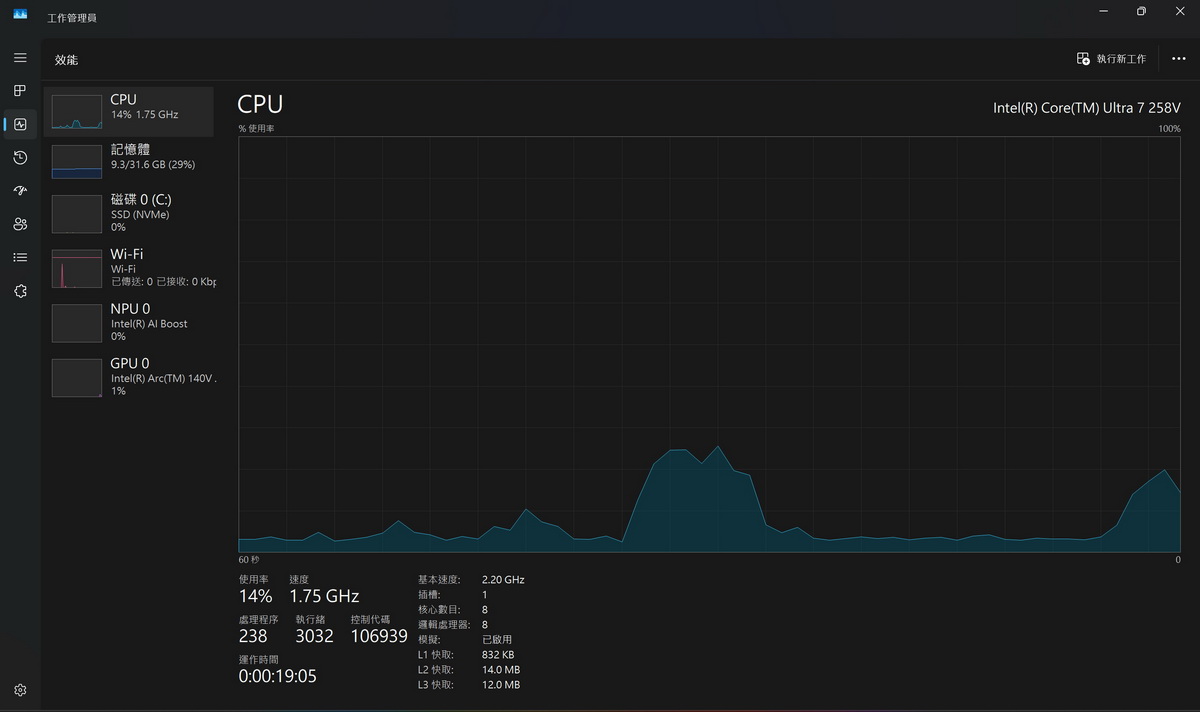
Task: Click the Intel(R) Core(TM) Ultra 7 258V label
Action: 1086,107
